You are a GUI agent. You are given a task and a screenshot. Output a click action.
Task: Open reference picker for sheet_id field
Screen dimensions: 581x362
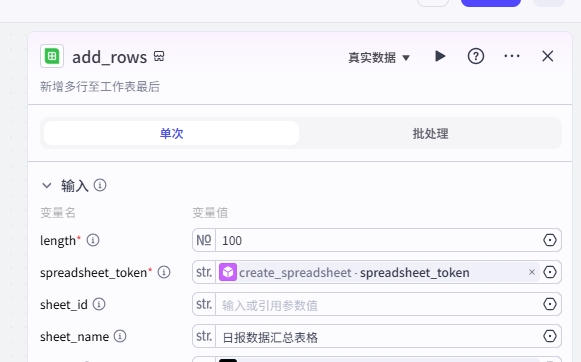coord(550,304)
